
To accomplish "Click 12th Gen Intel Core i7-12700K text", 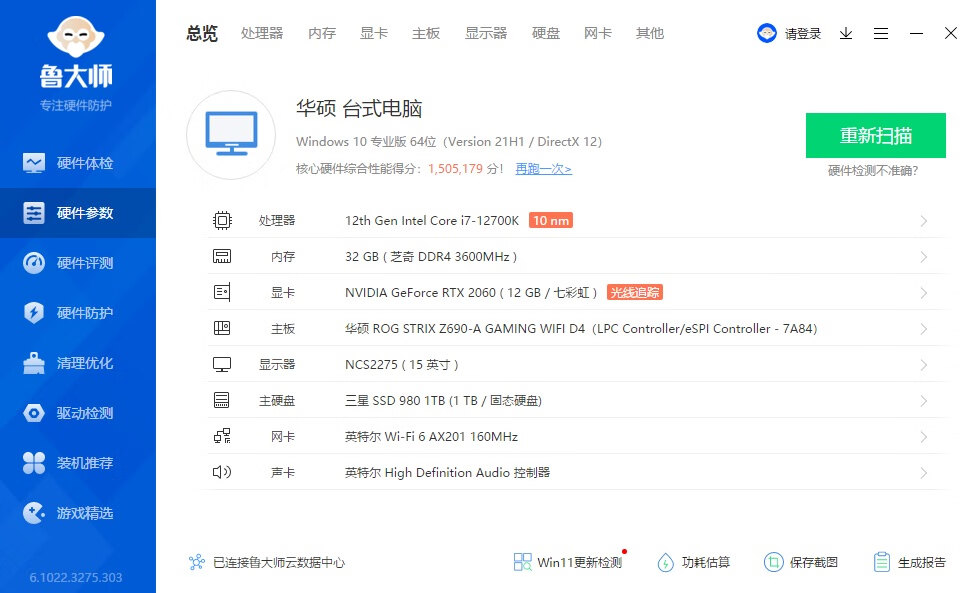I will 432,220.
